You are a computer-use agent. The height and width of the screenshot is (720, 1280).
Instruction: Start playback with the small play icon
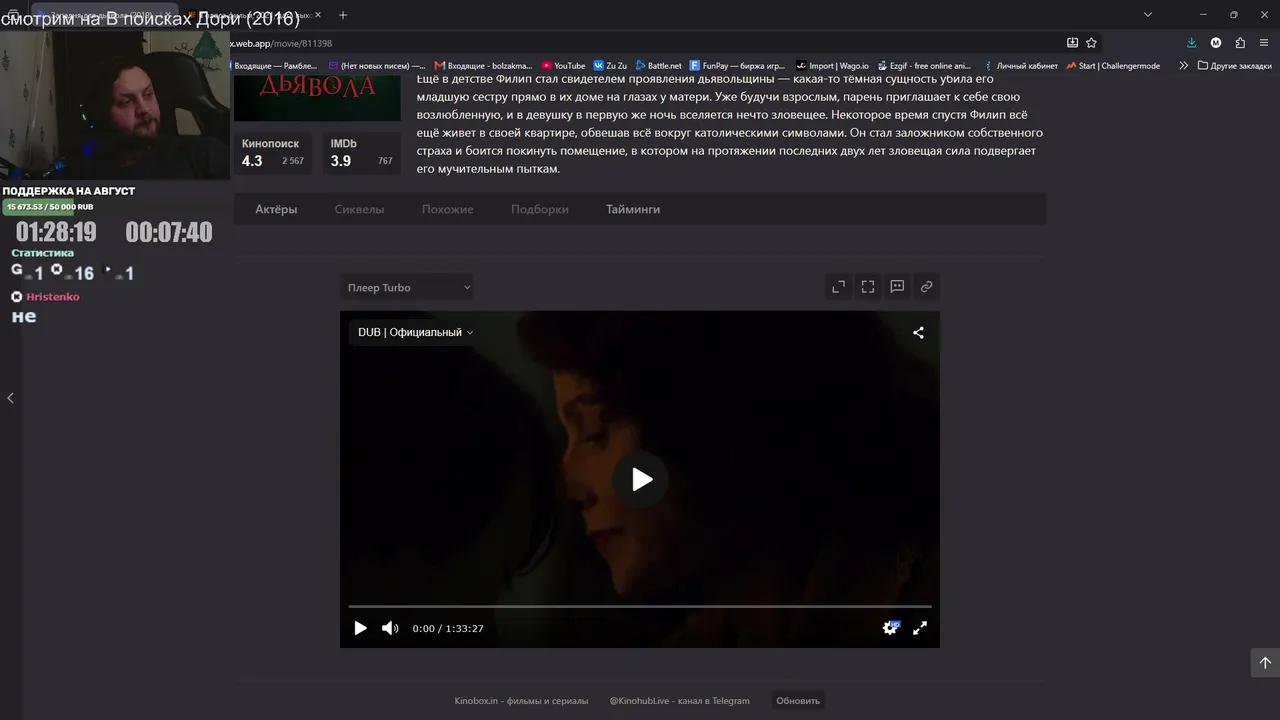point(360,628)
